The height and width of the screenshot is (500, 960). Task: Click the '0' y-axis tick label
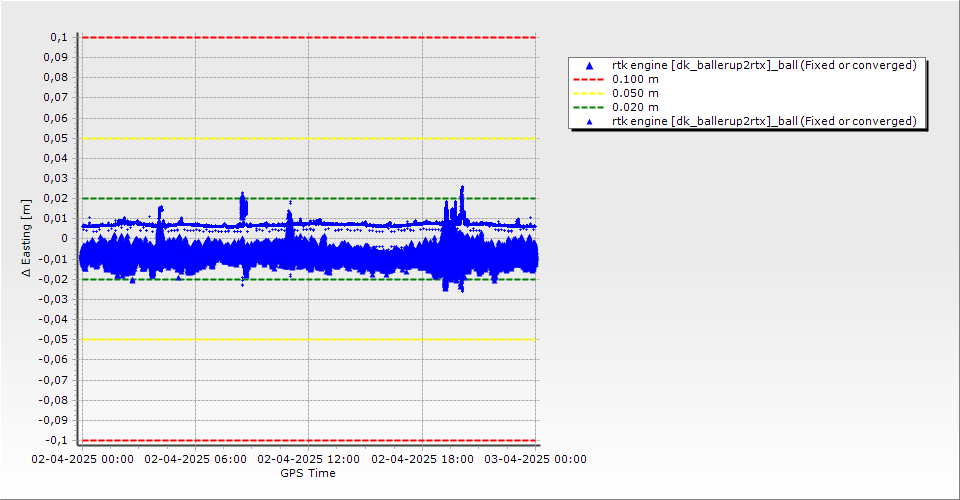click(x=65, y=239)
